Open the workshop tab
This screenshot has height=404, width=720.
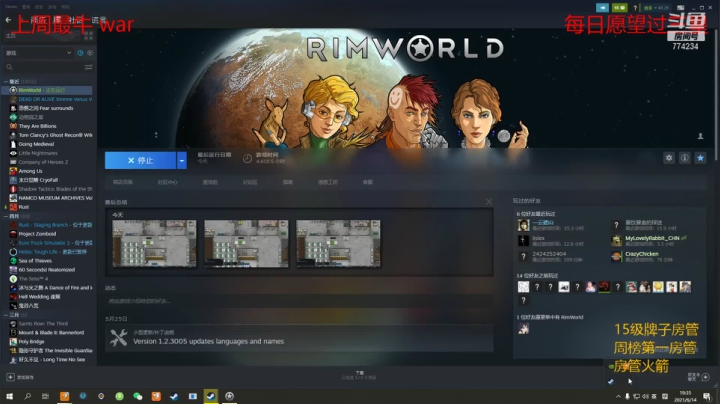[328, 182]
